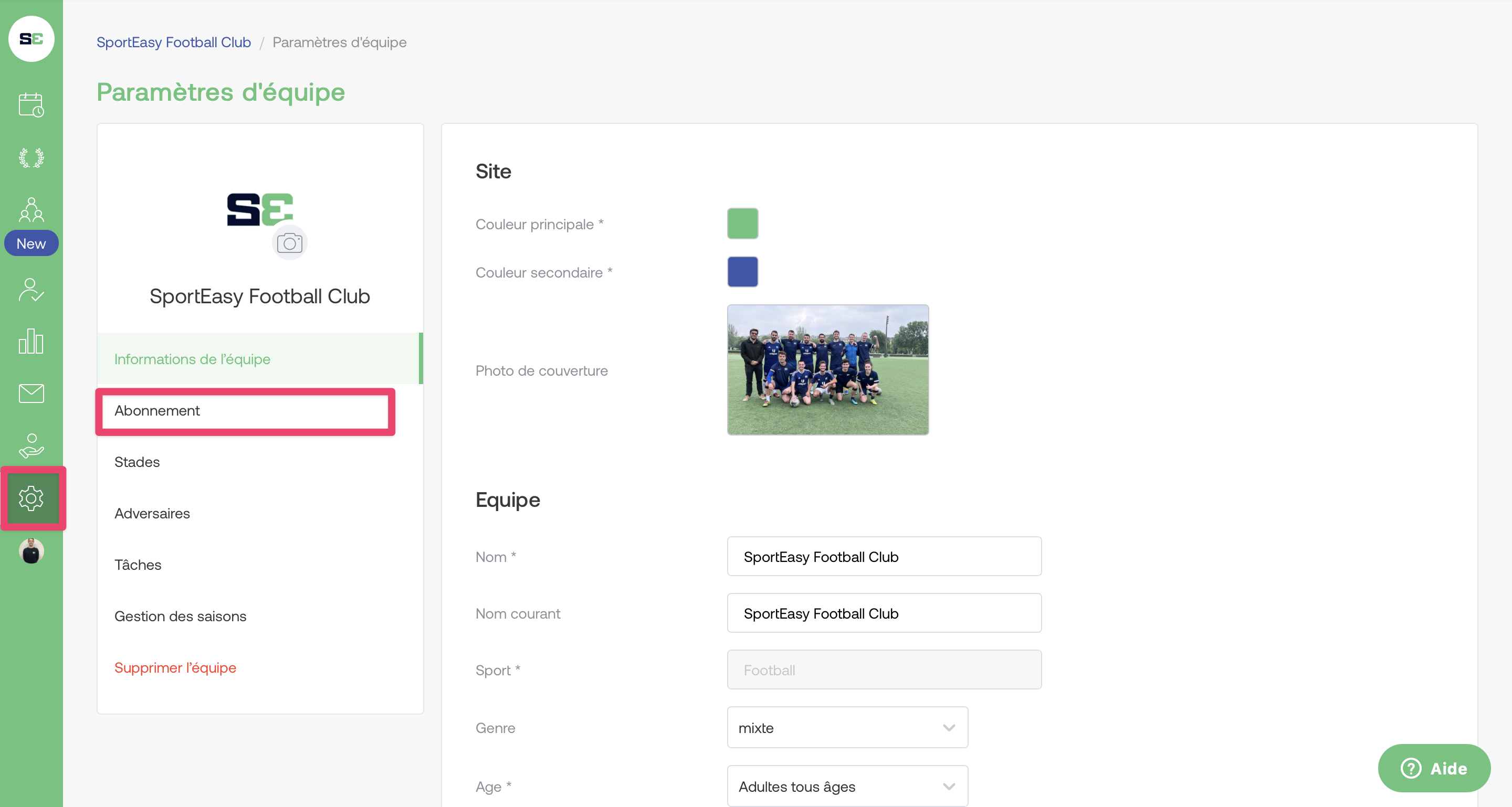The image size is (1512, 807).
Task: Open the calendar events icon
Action: tap(31, 105)
